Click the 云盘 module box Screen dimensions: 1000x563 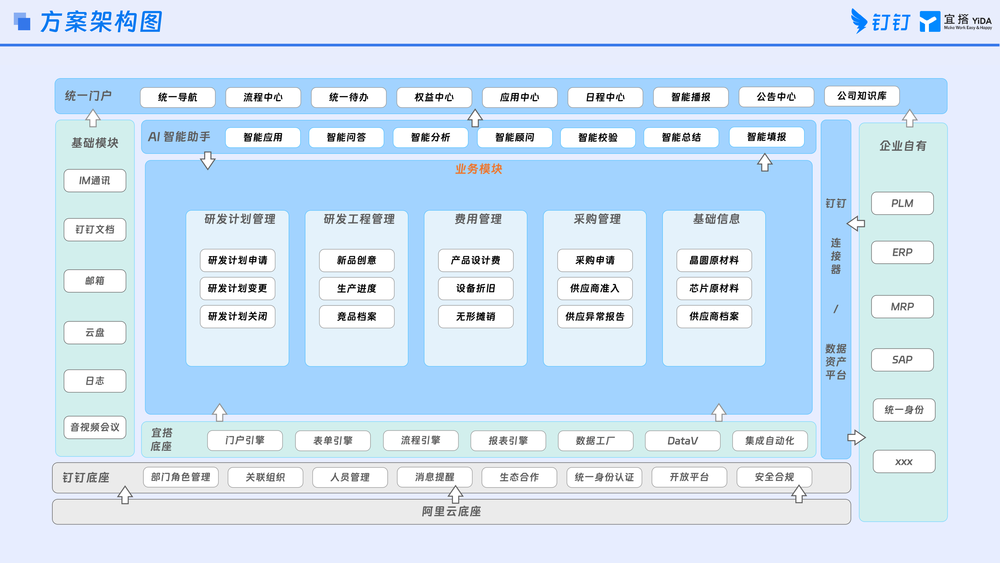pyautogui.click(x=94, y=332)
